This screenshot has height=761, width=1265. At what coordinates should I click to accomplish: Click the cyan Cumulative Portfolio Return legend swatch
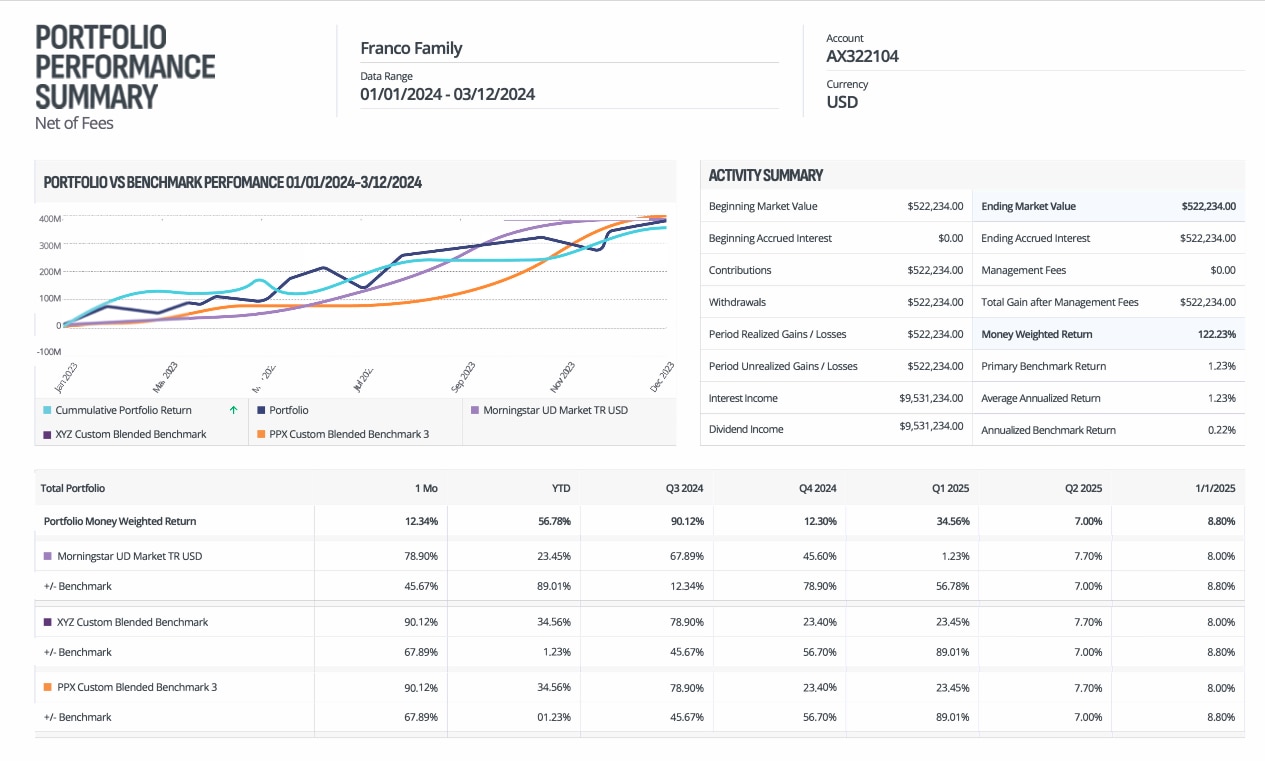tap(47, 410)
